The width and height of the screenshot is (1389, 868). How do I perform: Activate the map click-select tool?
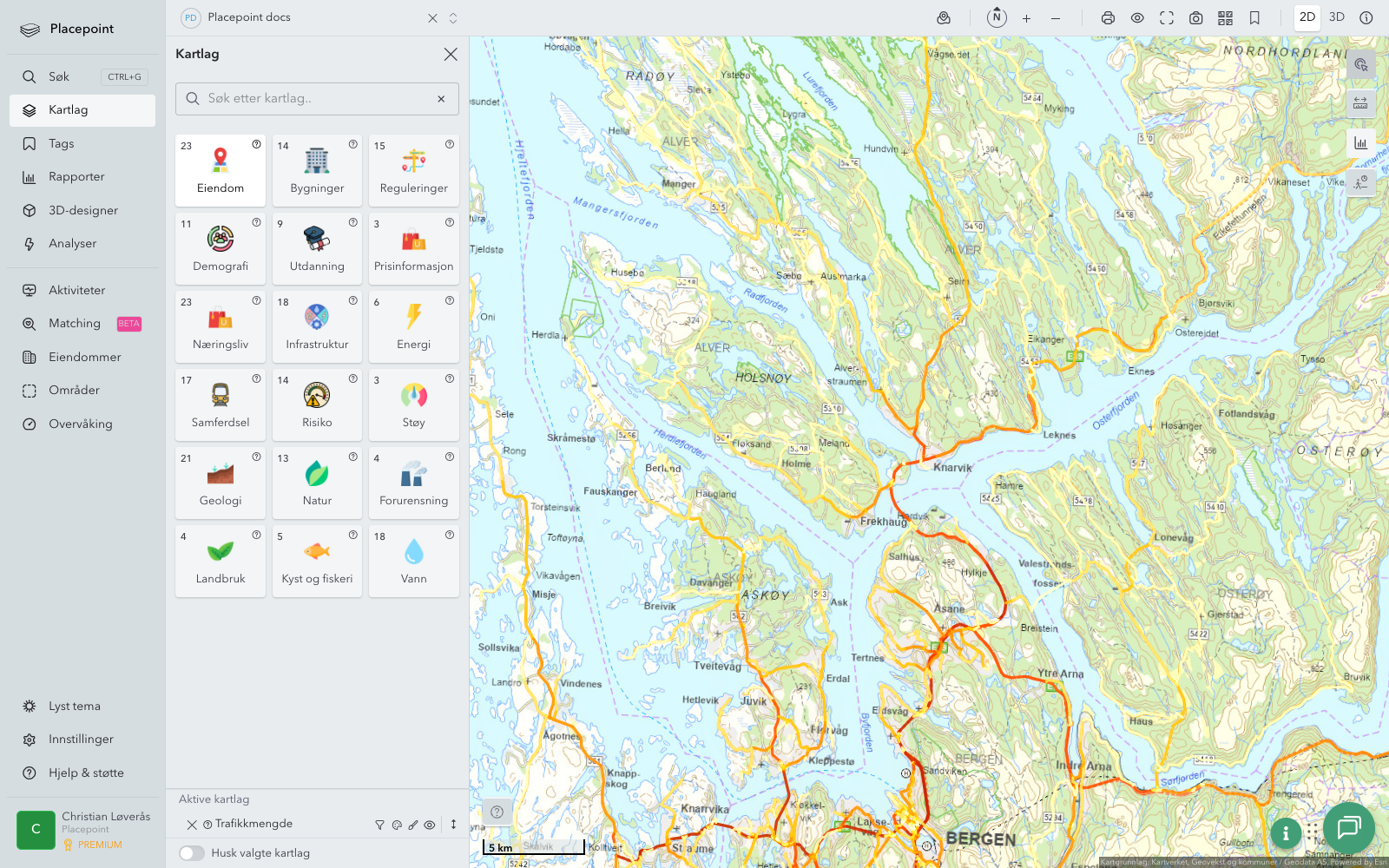pyautogui.click(x=1360, y=64)
